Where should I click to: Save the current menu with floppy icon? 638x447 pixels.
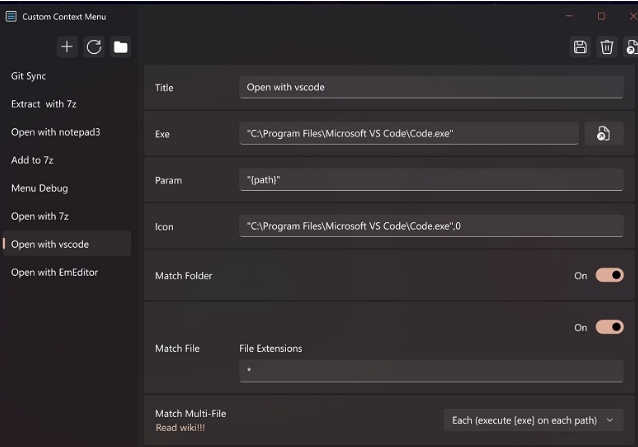tap(580, 47)
